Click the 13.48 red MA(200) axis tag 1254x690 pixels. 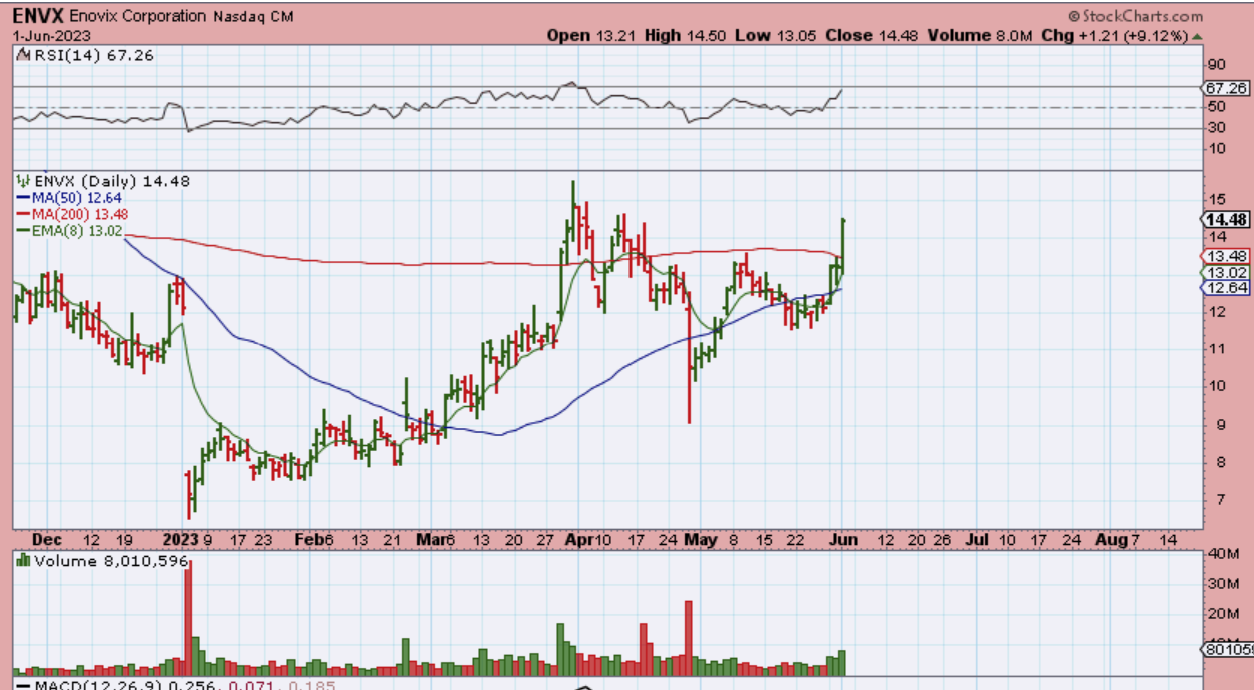tap(1226, 256)
